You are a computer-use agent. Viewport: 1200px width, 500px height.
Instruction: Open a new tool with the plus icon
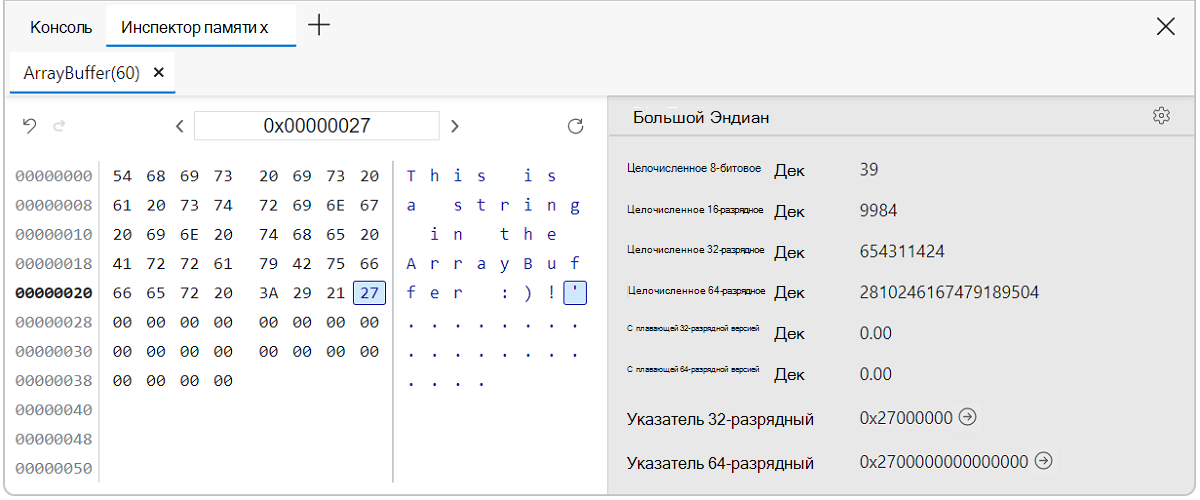click(x=319, y=26)
